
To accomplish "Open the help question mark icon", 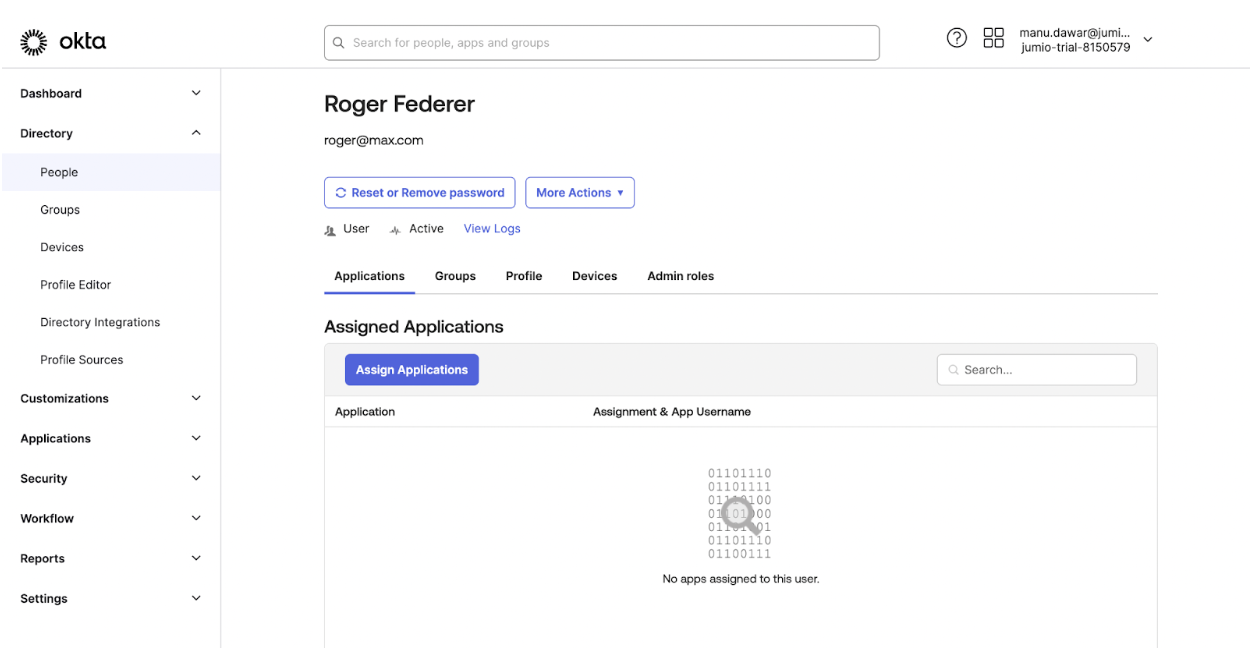I will click(x=957, y=39).
